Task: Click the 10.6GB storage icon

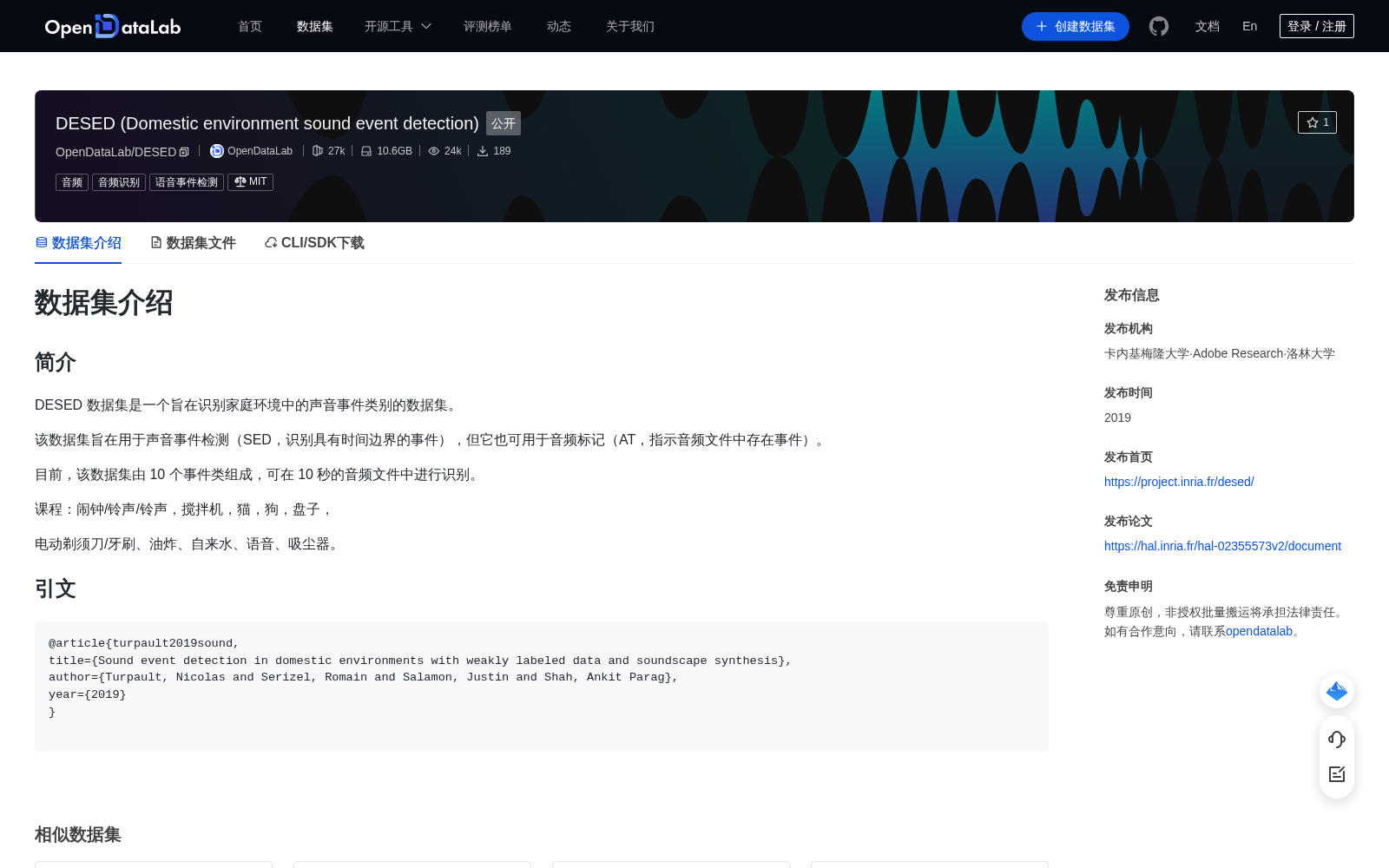Action: [366, 151]
